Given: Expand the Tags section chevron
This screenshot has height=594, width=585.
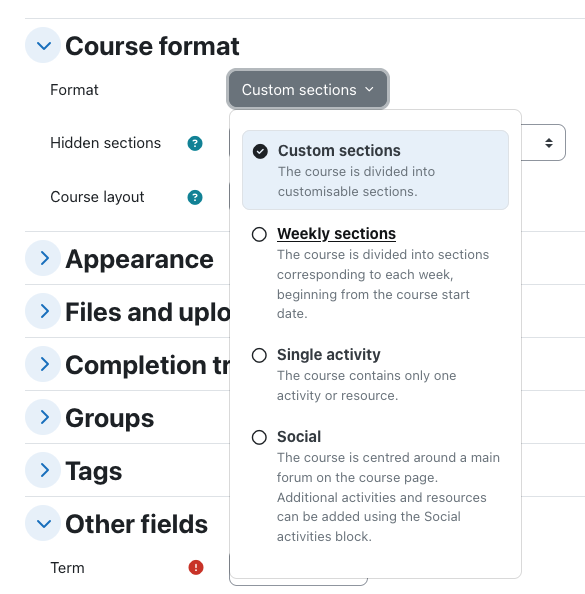Looking at the screenshot, I should point(43,470).
